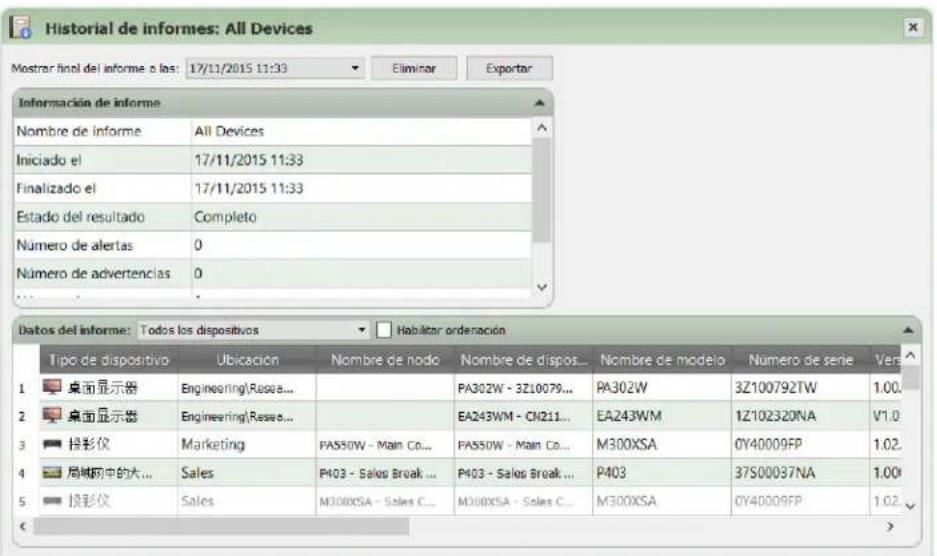Click the projector icon in row 3
Image resolution: width=937 pixels, height=556 pixels.
point(52,444)
